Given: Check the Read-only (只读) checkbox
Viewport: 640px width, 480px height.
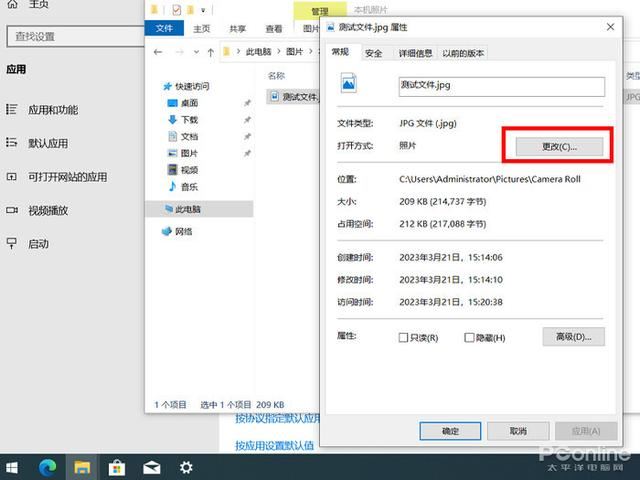Looking at the screenshot, I should point(403,338).
